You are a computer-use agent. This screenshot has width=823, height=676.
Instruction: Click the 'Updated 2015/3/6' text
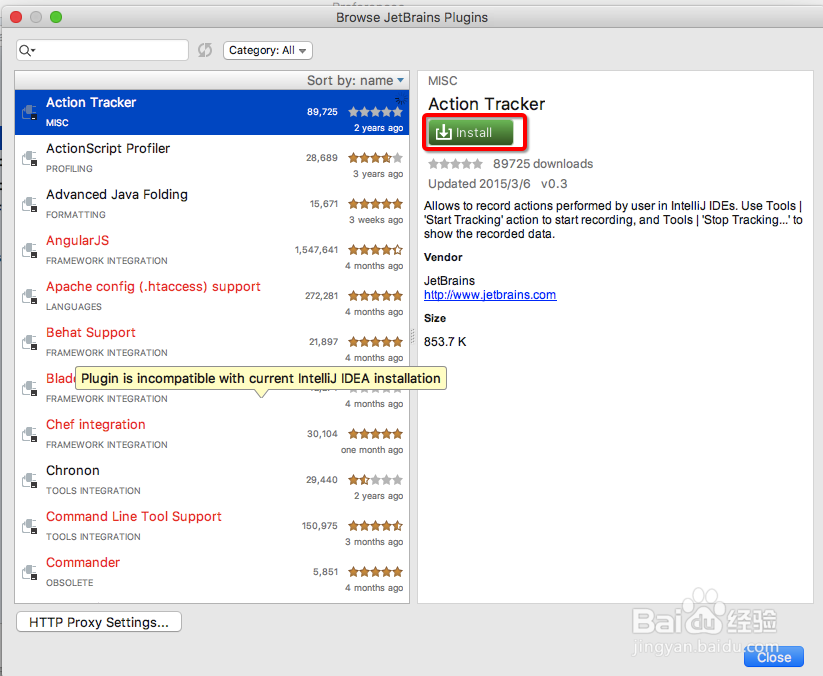pyautogui.click(x=479, y=184)
